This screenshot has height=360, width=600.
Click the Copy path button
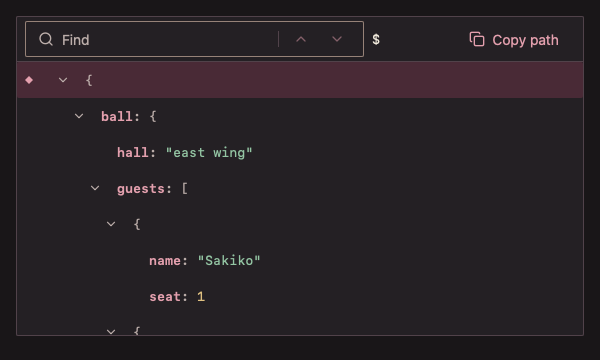coord(514,40)
